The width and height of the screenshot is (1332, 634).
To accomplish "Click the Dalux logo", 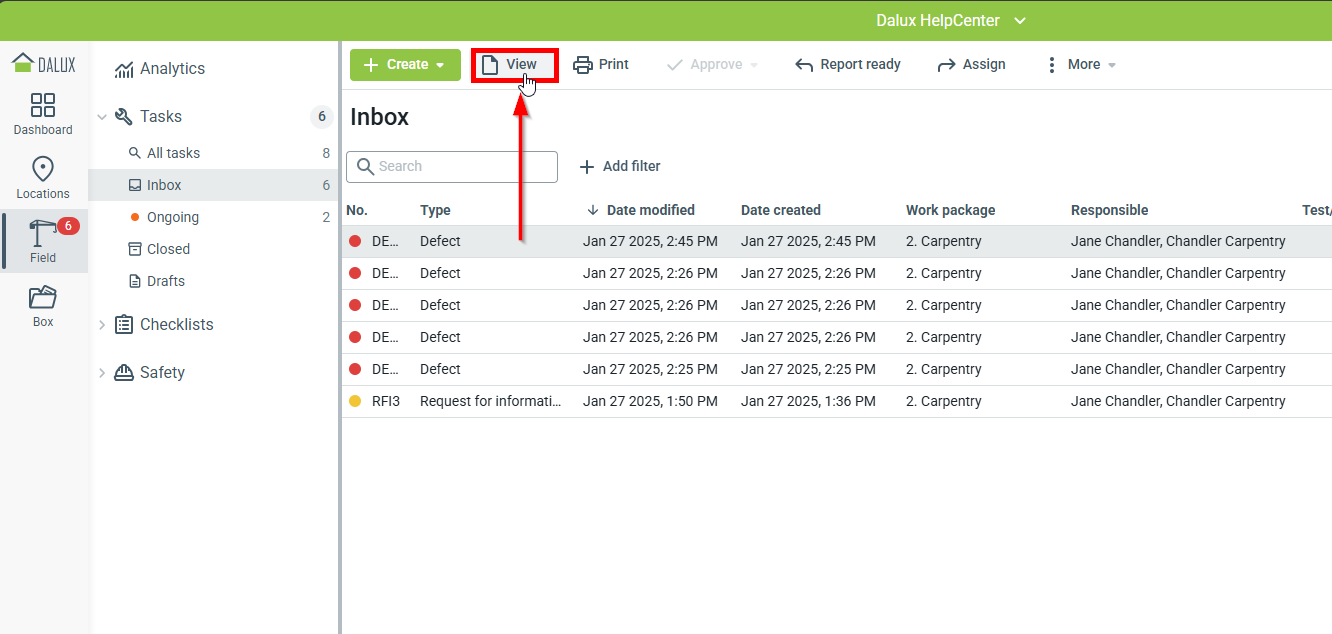I will [x=44, y=64].
